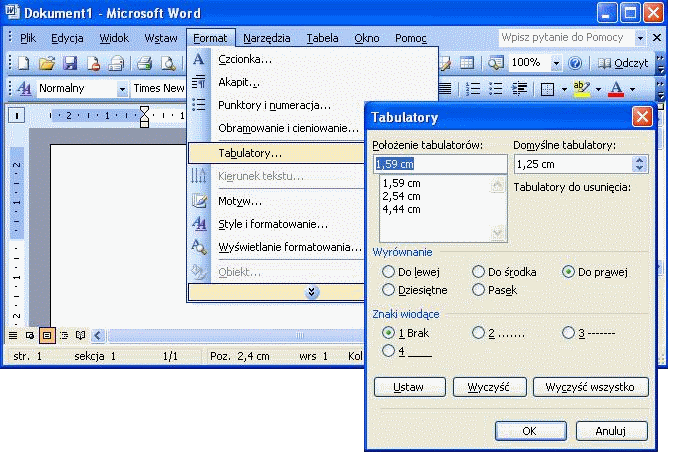This screenshot has height=457, width=675.
Task: Click the Odczyt reading layout button
Action: click(x=622, y=63)
